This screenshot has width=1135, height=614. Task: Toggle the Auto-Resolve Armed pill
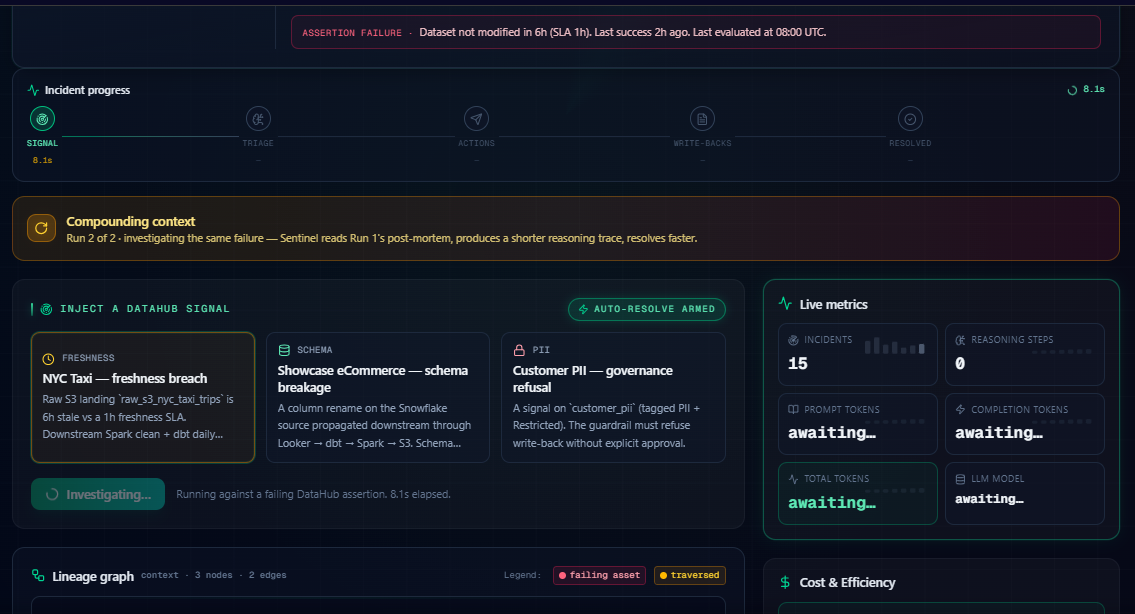[646, 309]
